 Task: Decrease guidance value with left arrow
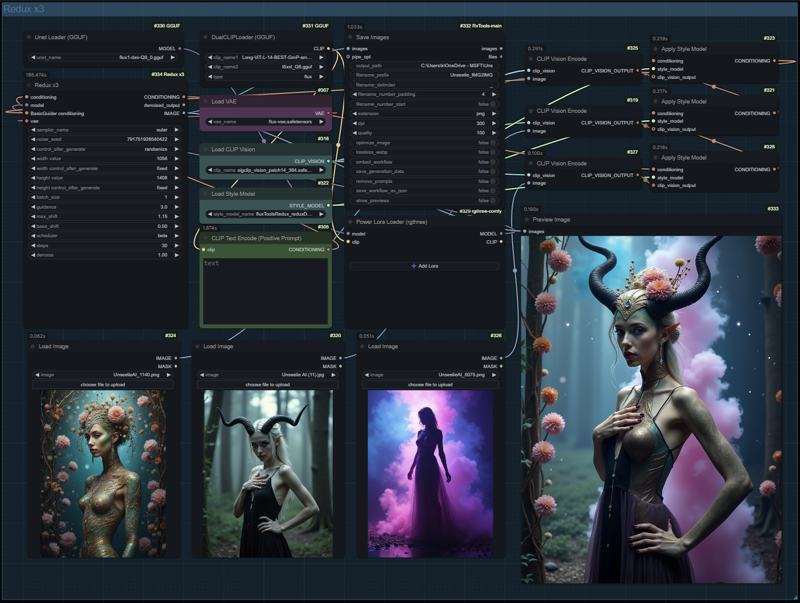click(33, 207)
